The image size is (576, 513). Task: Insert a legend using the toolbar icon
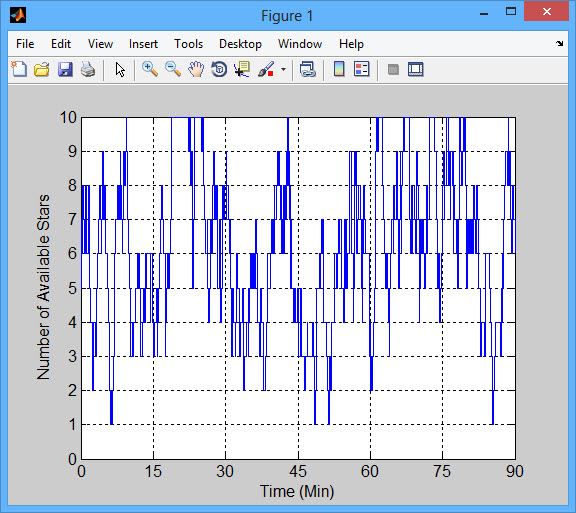361,69
